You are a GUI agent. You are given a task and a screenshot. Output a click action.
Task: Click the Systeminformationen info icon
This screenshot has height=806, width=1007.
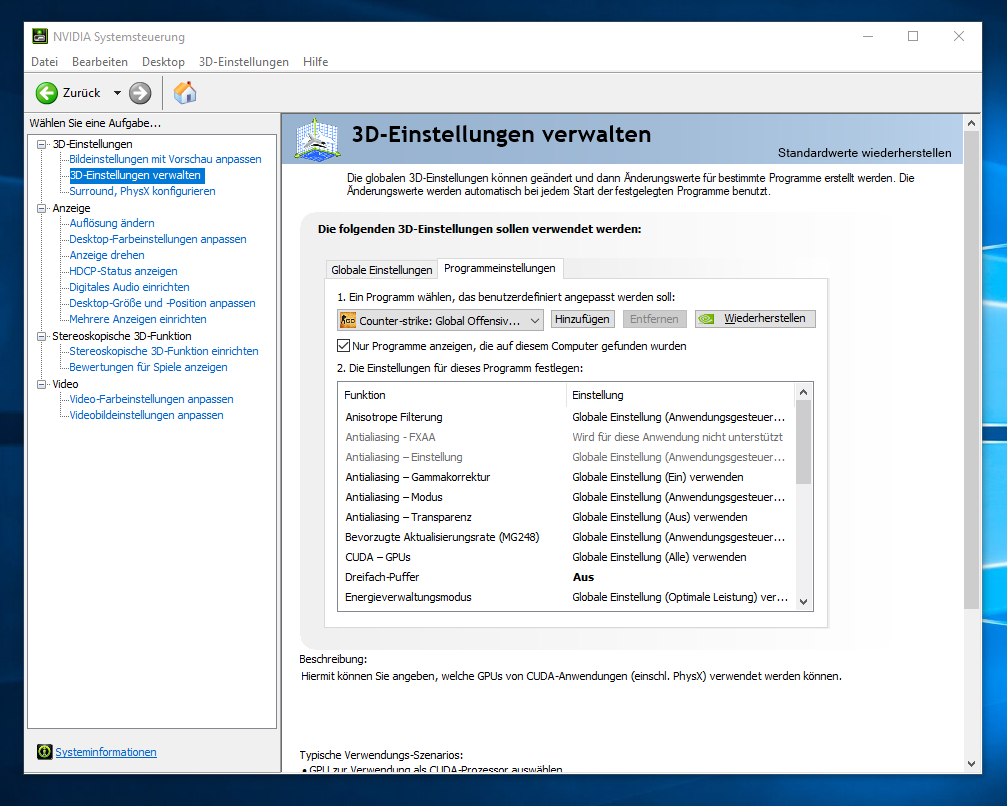pyautogui.click(x=44, y=751)
